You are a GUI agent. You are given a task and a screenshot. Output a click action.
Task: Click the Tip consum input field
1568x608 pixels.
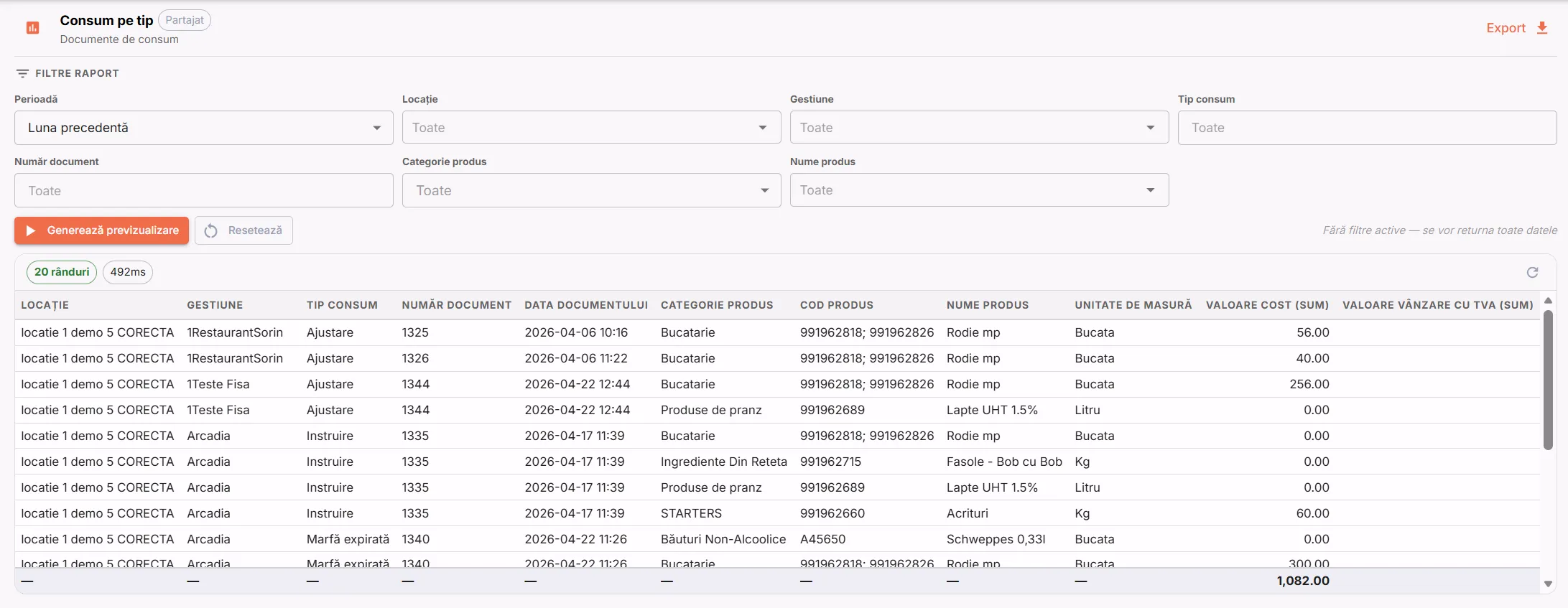[1368, 128]
